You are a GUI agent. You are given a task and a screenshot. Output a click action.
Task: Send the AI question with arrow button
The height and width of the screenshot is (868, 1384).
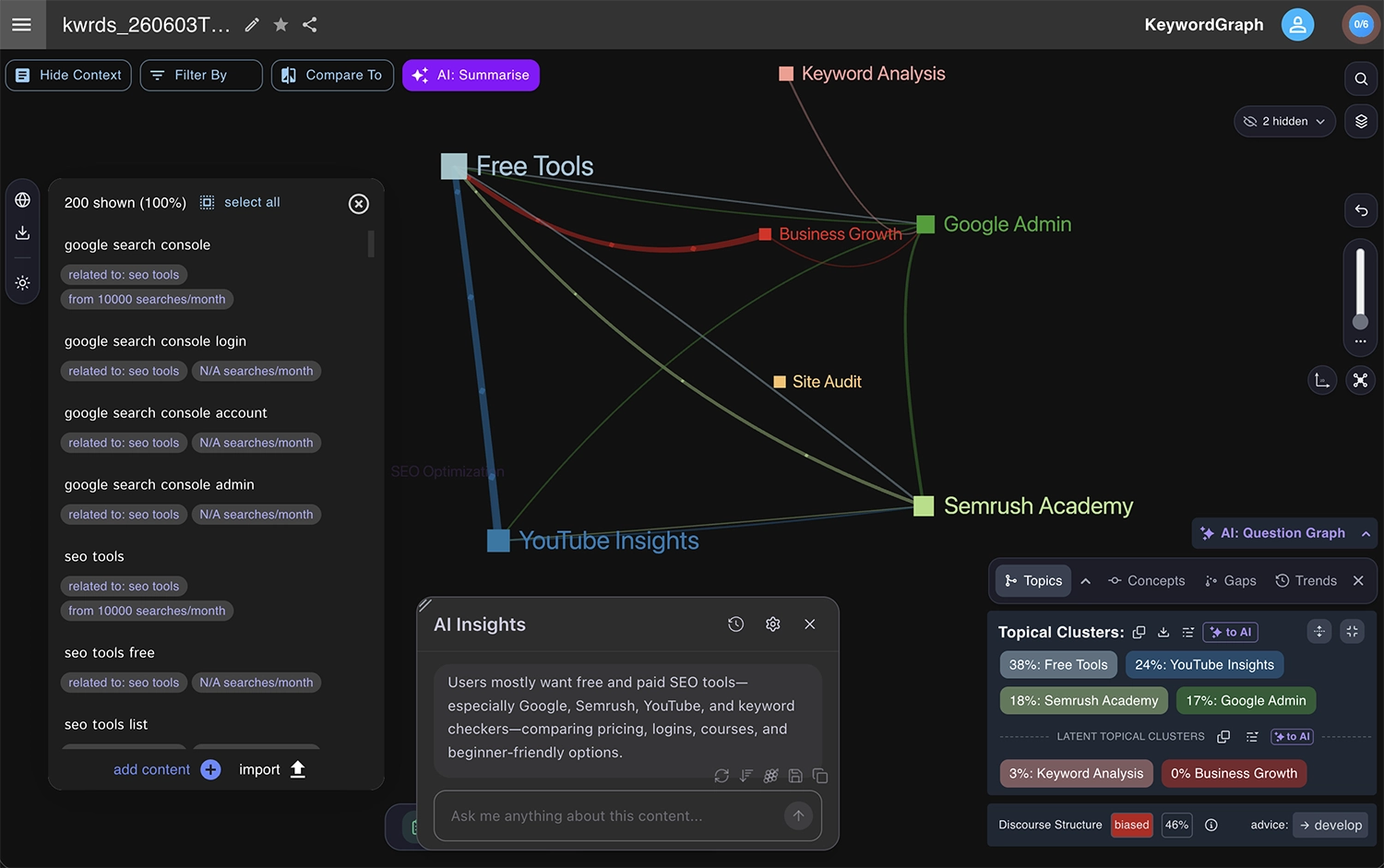(x=798, y=815)
